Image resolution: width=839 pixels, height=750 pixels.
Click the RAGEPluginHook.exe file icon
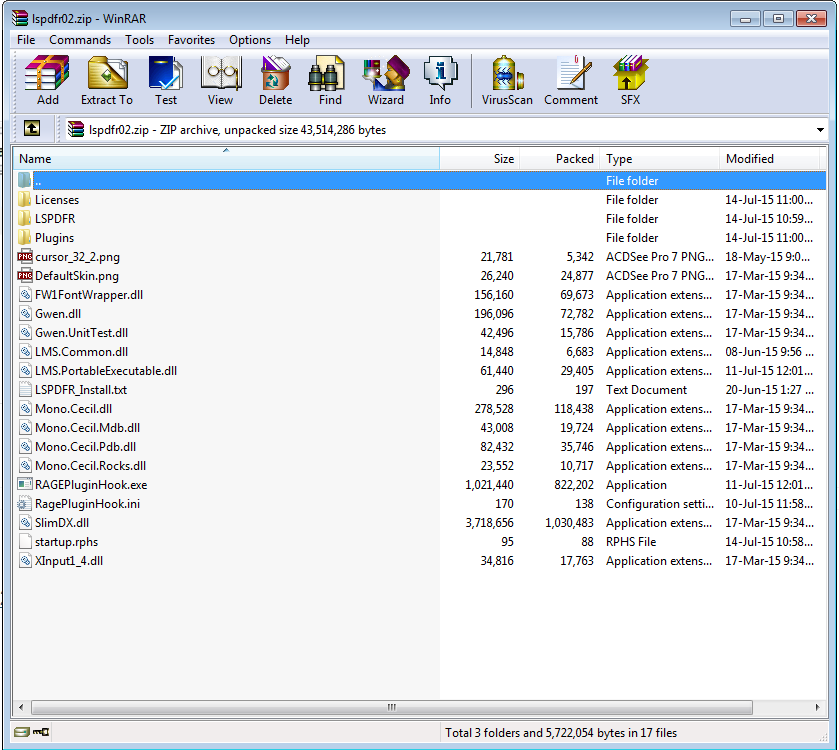[25, 485]
